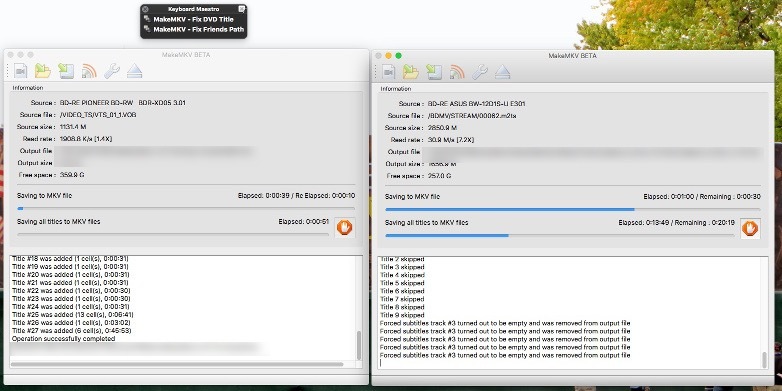Viewport: 782px width, 391px height.
Task: Click source size '1131.4 M' value
Action: pyautogui.click(x=74, y=127)
